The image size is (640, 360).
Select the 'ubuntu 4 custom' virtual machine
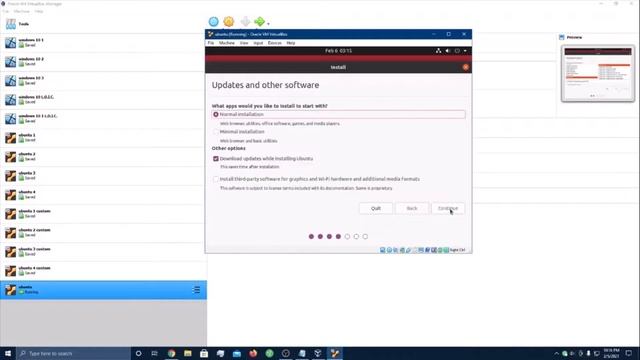103,271
